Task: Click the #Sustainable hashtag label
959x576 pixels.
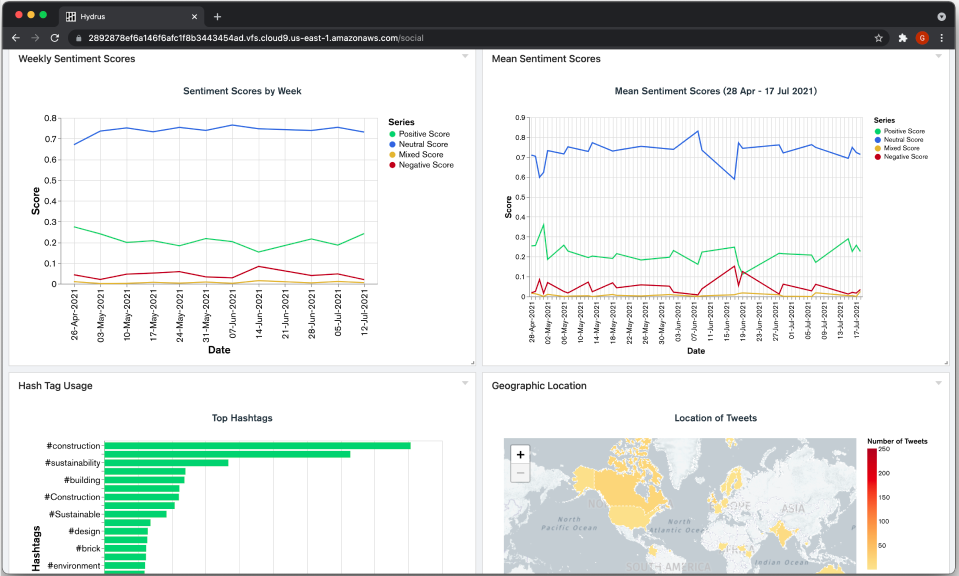Action: tap(74, 514)
